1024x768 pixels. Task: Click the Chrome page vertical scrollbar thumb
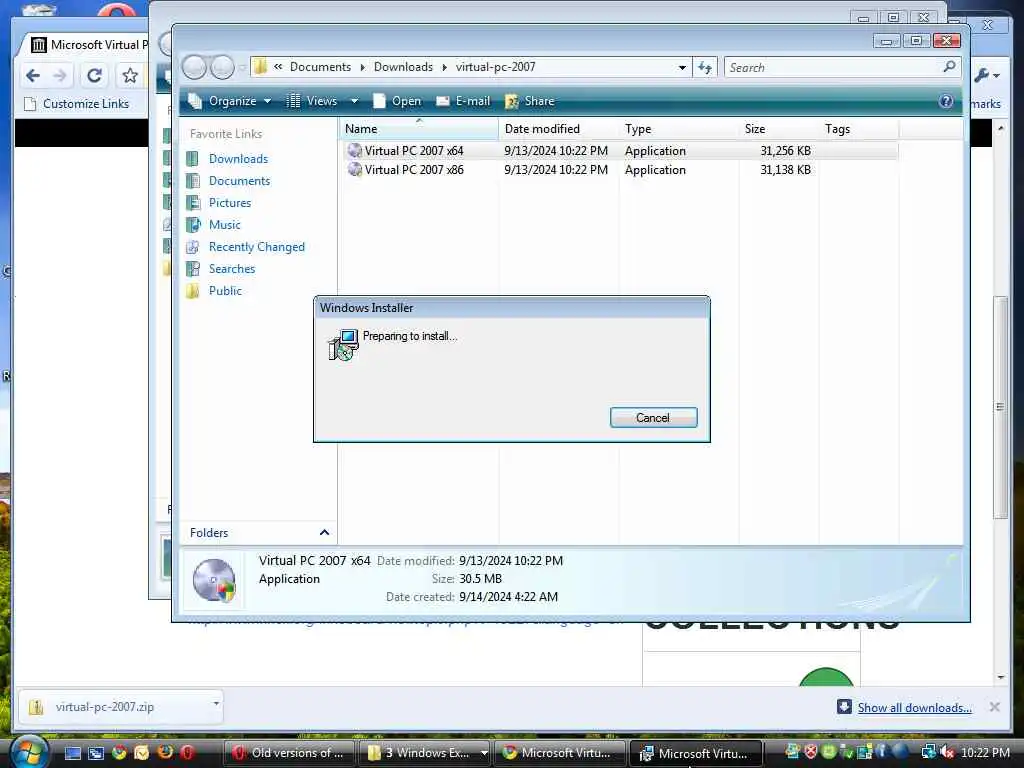1000,407
